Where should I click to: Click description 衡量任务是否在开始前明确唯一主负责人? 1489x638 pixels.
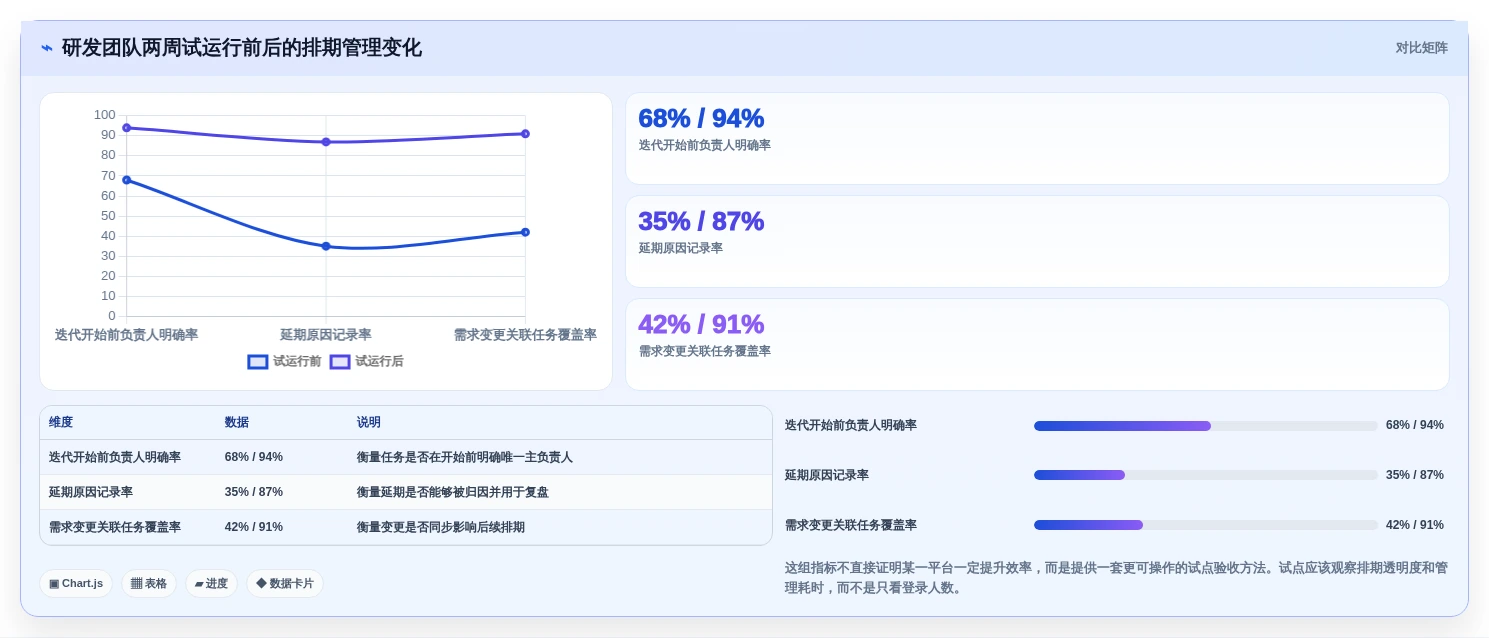[x=465, y=457]
